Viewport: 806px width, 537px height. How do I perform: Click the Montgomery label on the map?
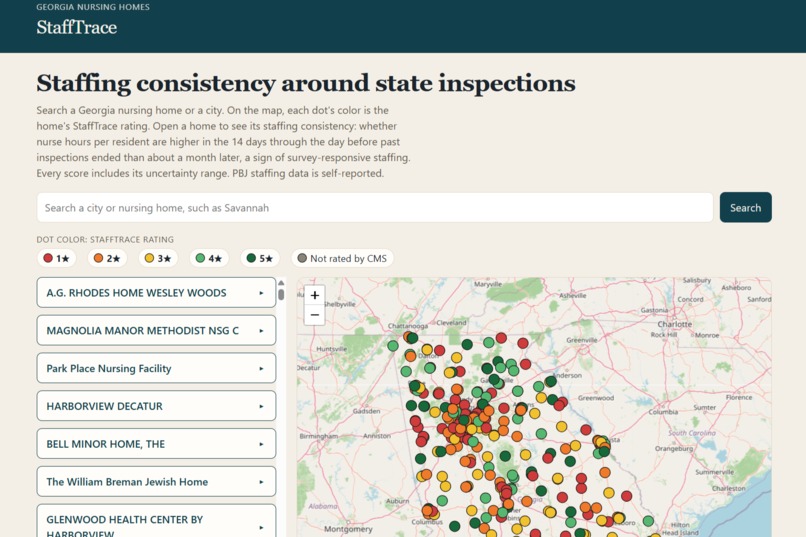(348, 529)
